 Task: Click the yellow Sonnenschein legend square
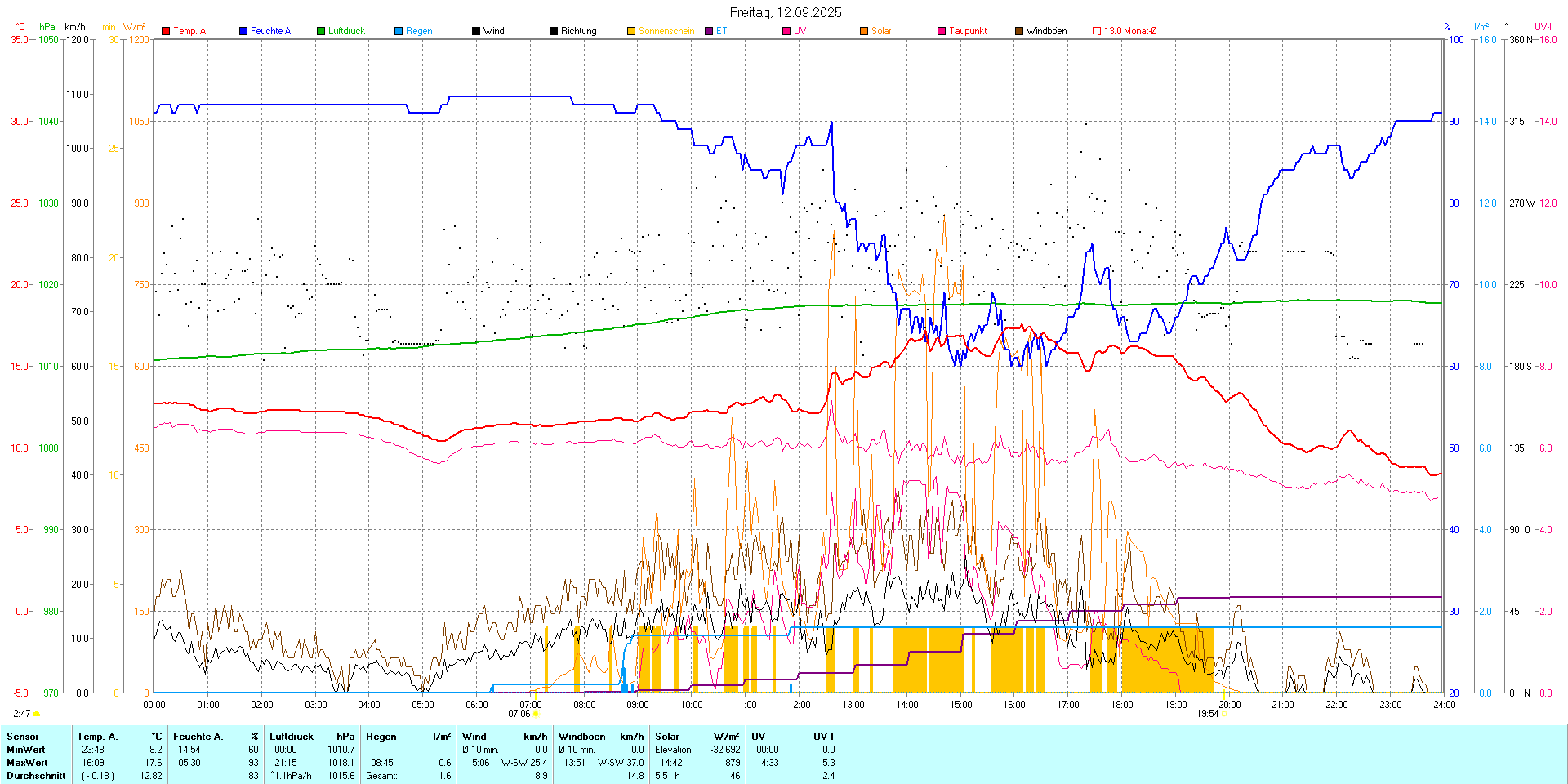pyautogui.click(x=631, y=31)
